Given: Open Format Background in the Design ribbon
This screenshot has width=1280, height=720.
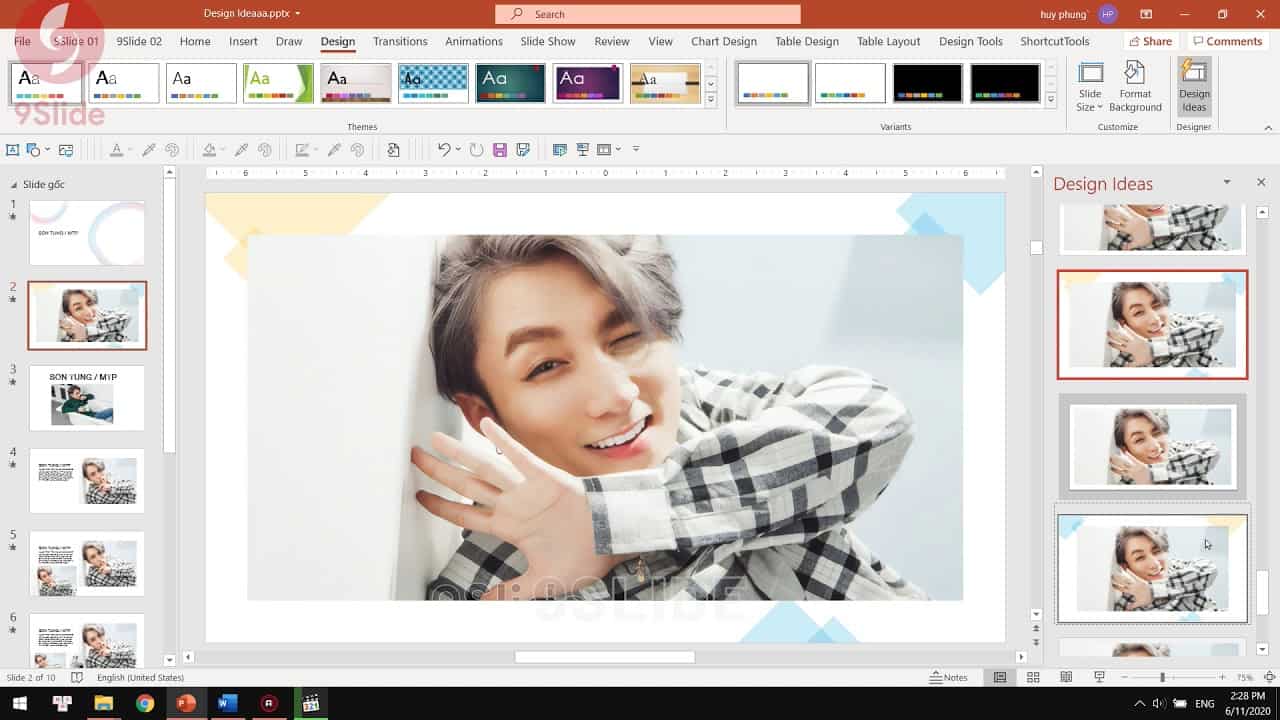Looking at the screenshot, I should click(1135, 85).
